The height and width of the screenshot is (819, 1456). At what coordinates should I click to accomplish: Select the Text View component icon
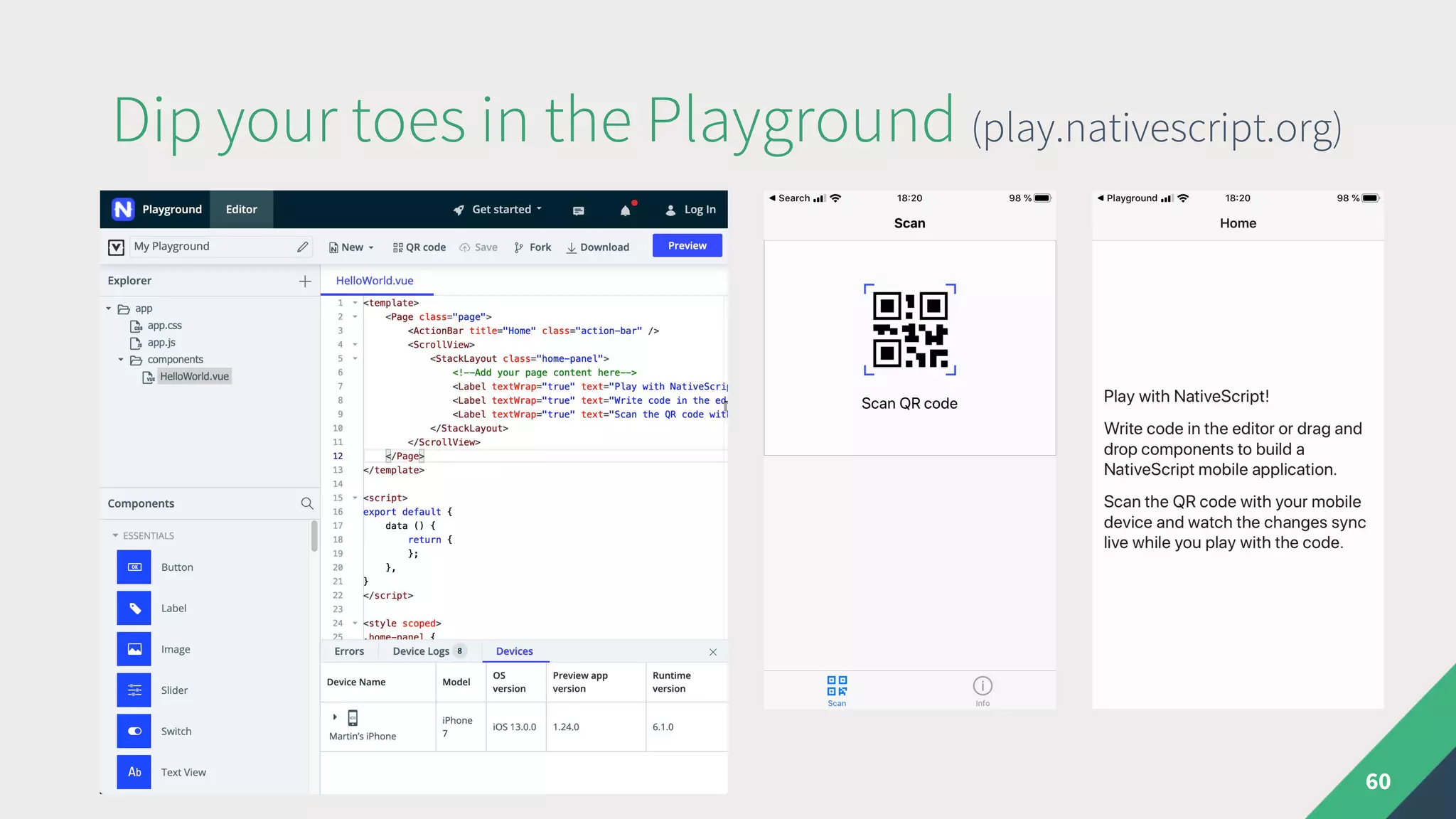[134, 772]
